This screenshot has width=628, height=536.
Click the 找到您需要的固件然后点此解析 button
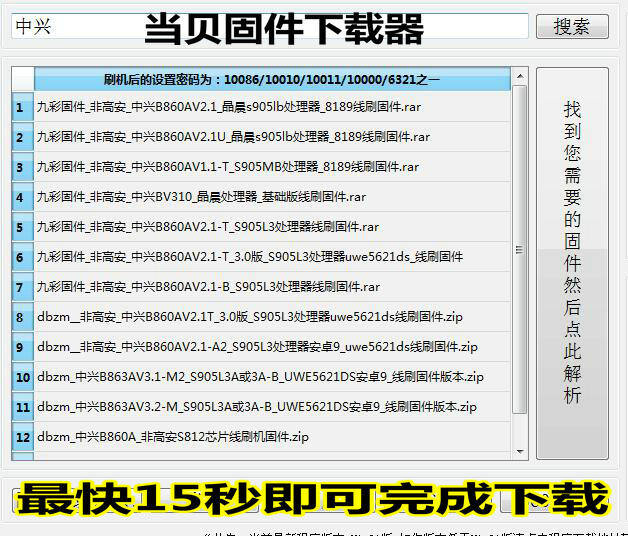(572, 263)
